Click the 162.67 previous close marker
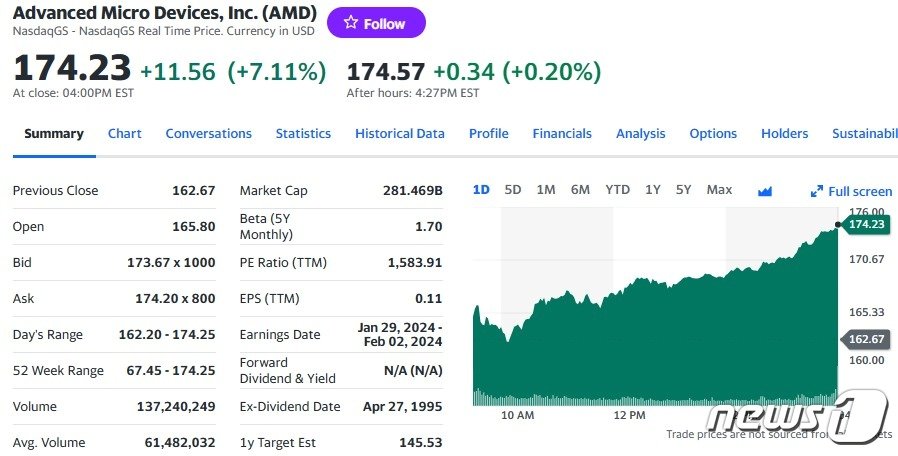 coord(866,339)
